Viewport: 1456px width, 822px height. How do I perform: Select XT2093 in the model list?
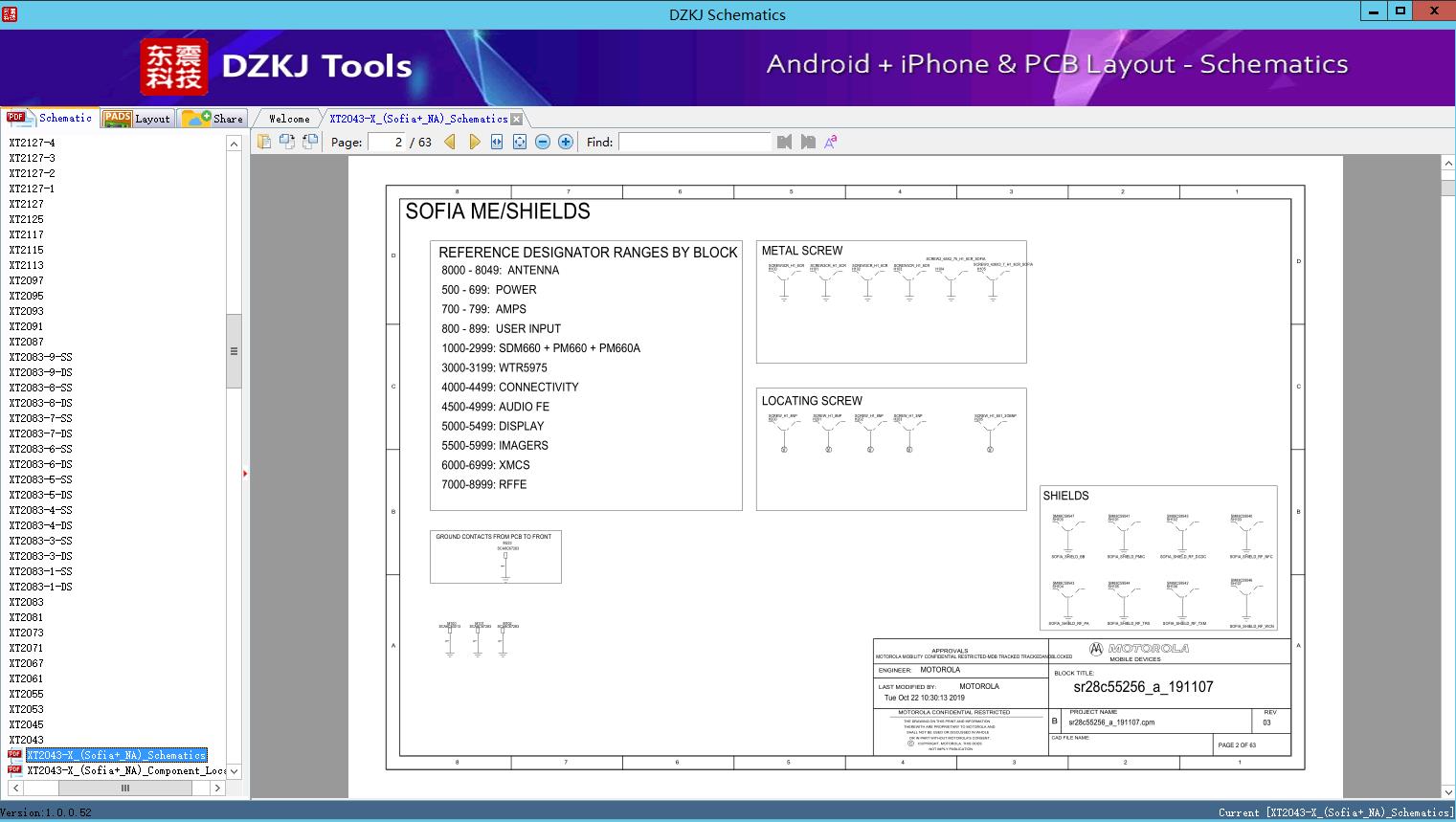point(26,311)
